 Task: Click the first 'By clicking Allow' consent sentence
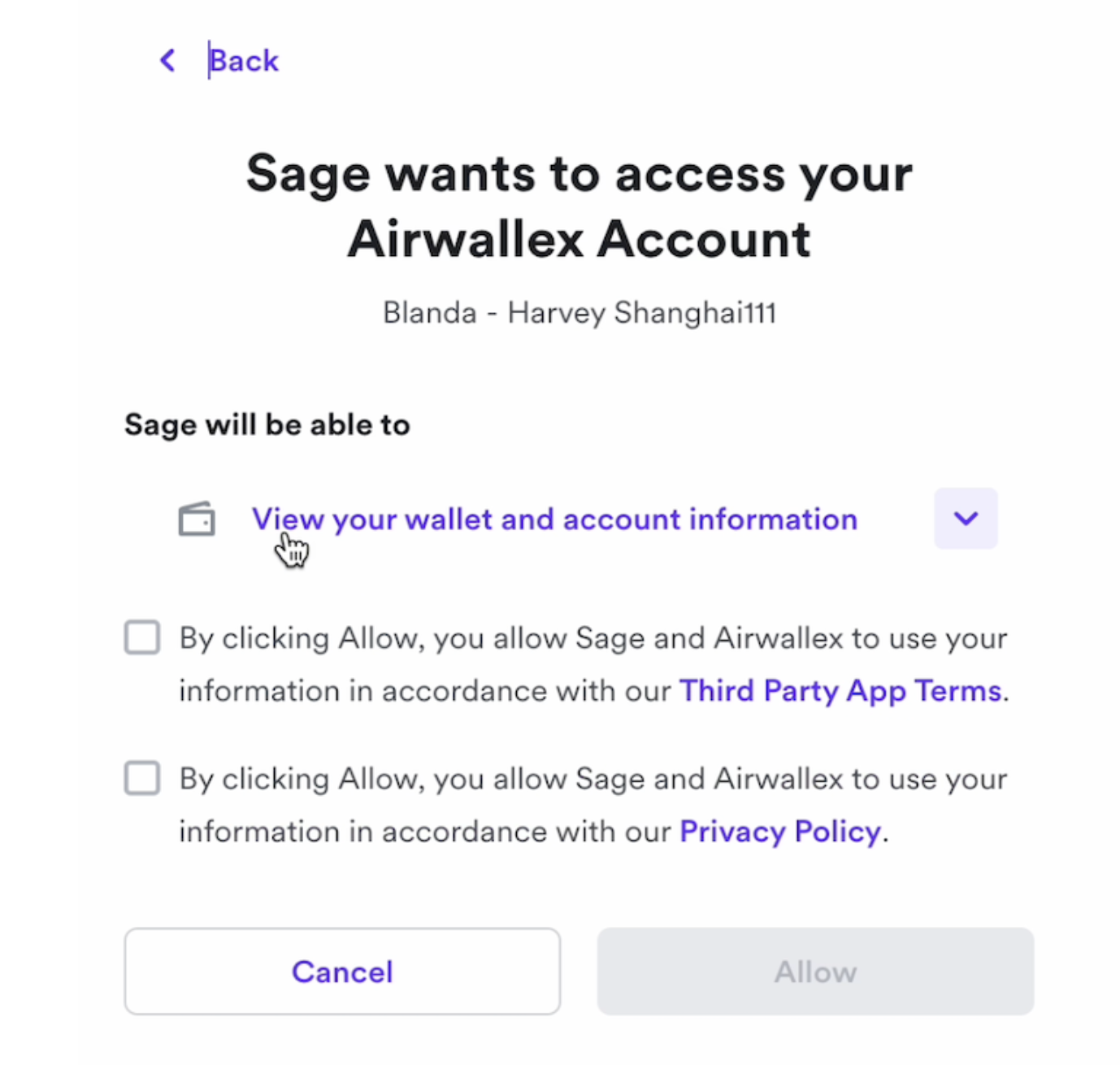coord(593,638)
